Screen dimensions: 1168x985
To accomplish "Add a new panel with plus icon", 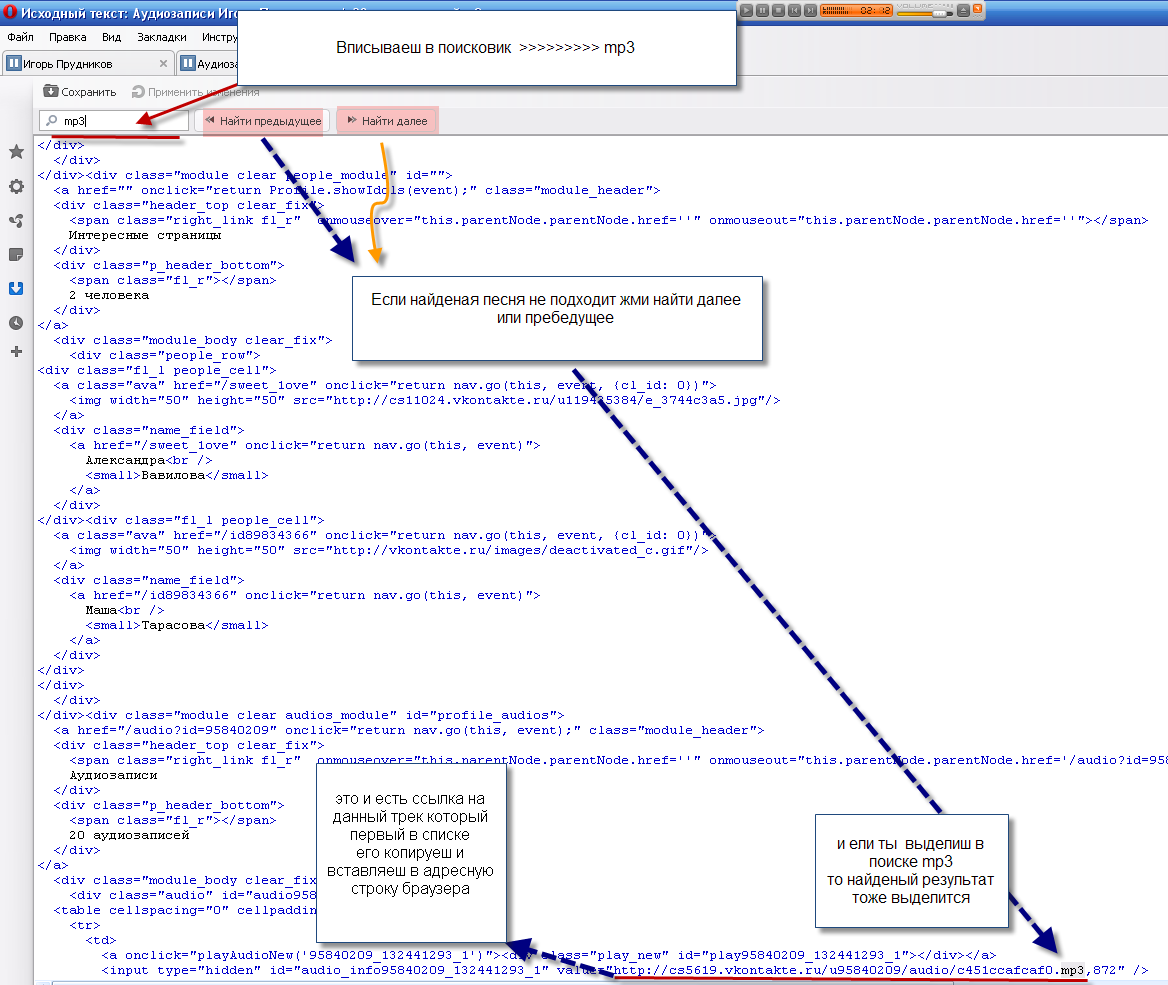I will (16, 352).
